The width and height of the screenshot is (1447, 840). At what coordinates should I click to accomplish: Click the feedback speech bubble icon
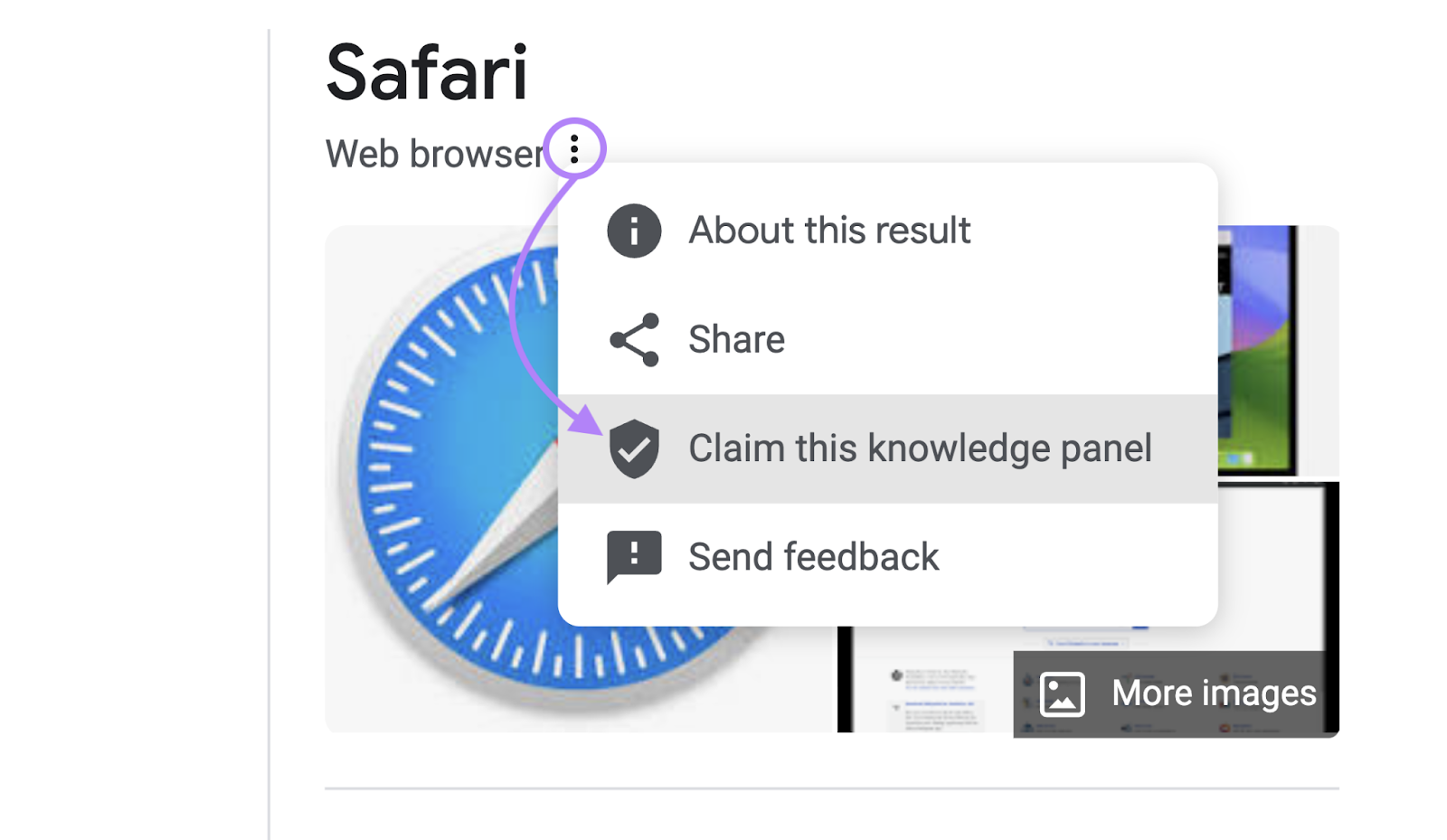coord(634,557)
